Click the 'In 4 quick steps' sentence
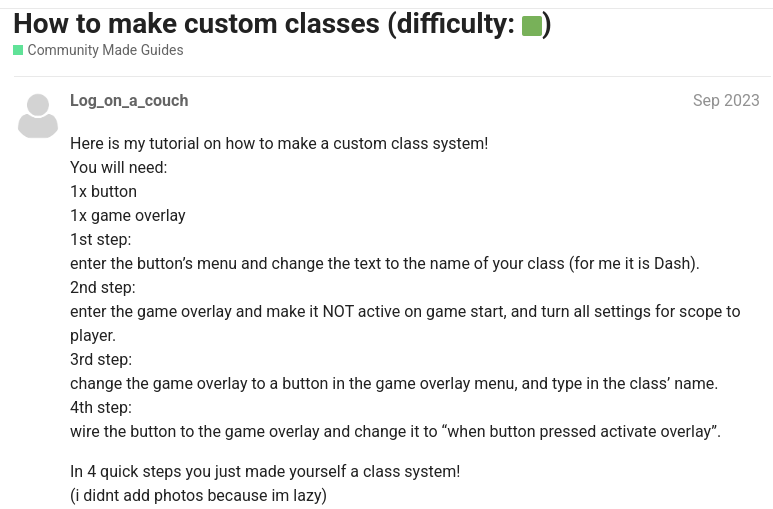 coord(265,471)
